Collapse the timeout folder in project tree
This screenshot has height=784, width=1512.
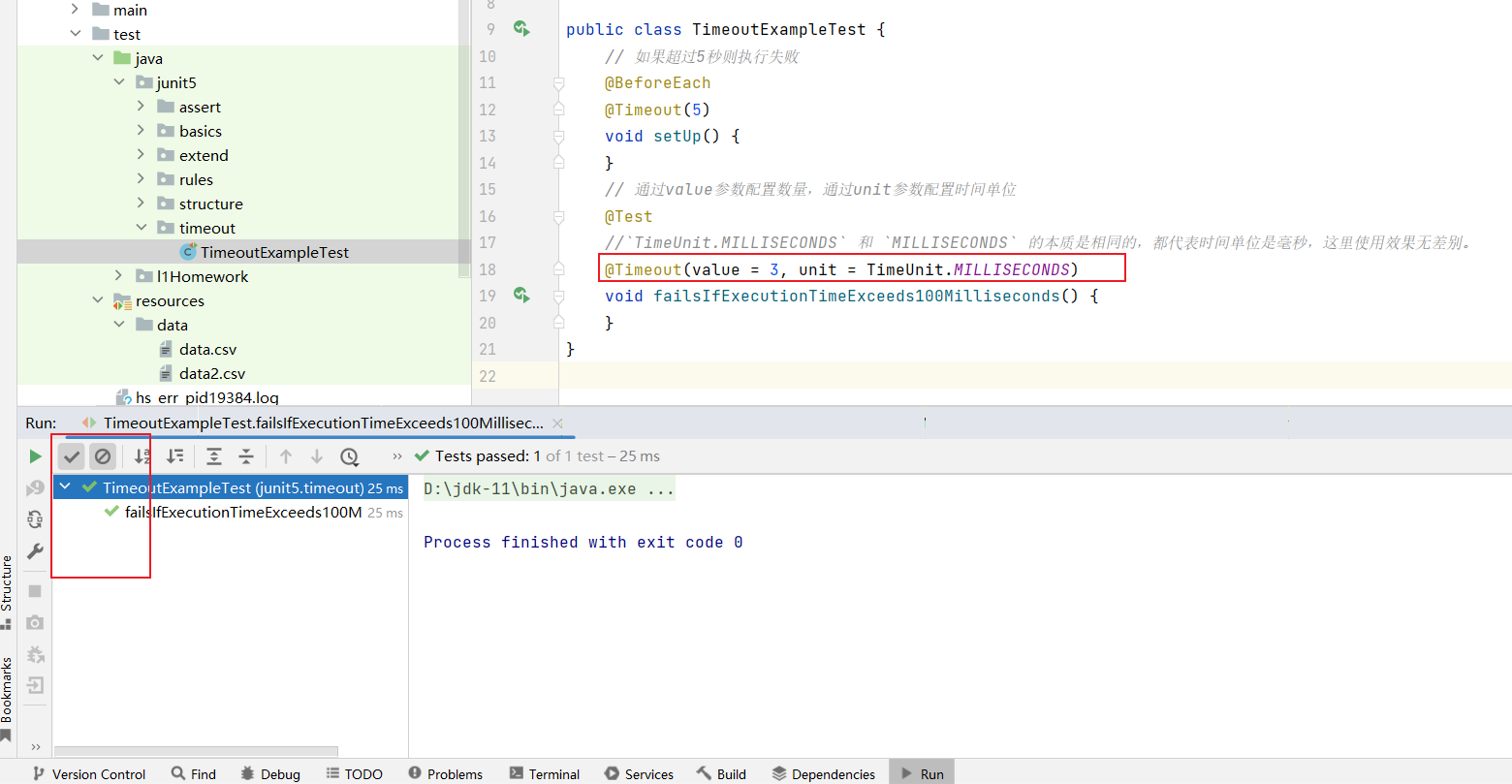pos(142,228)
